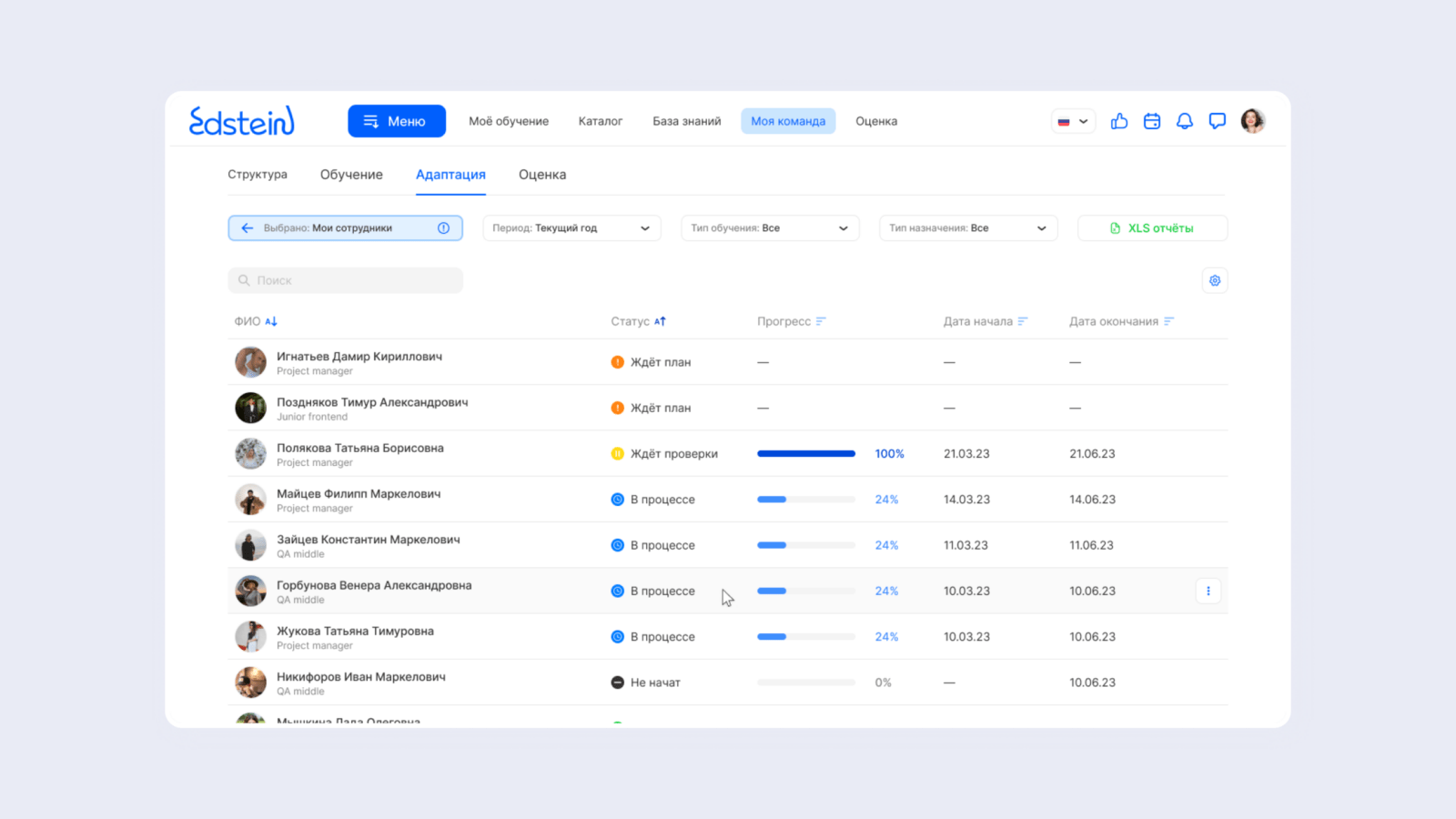Open notifications bell icon
Image resolution: width=1456 pixels, height=819 pixels.
pos(1184,121)
